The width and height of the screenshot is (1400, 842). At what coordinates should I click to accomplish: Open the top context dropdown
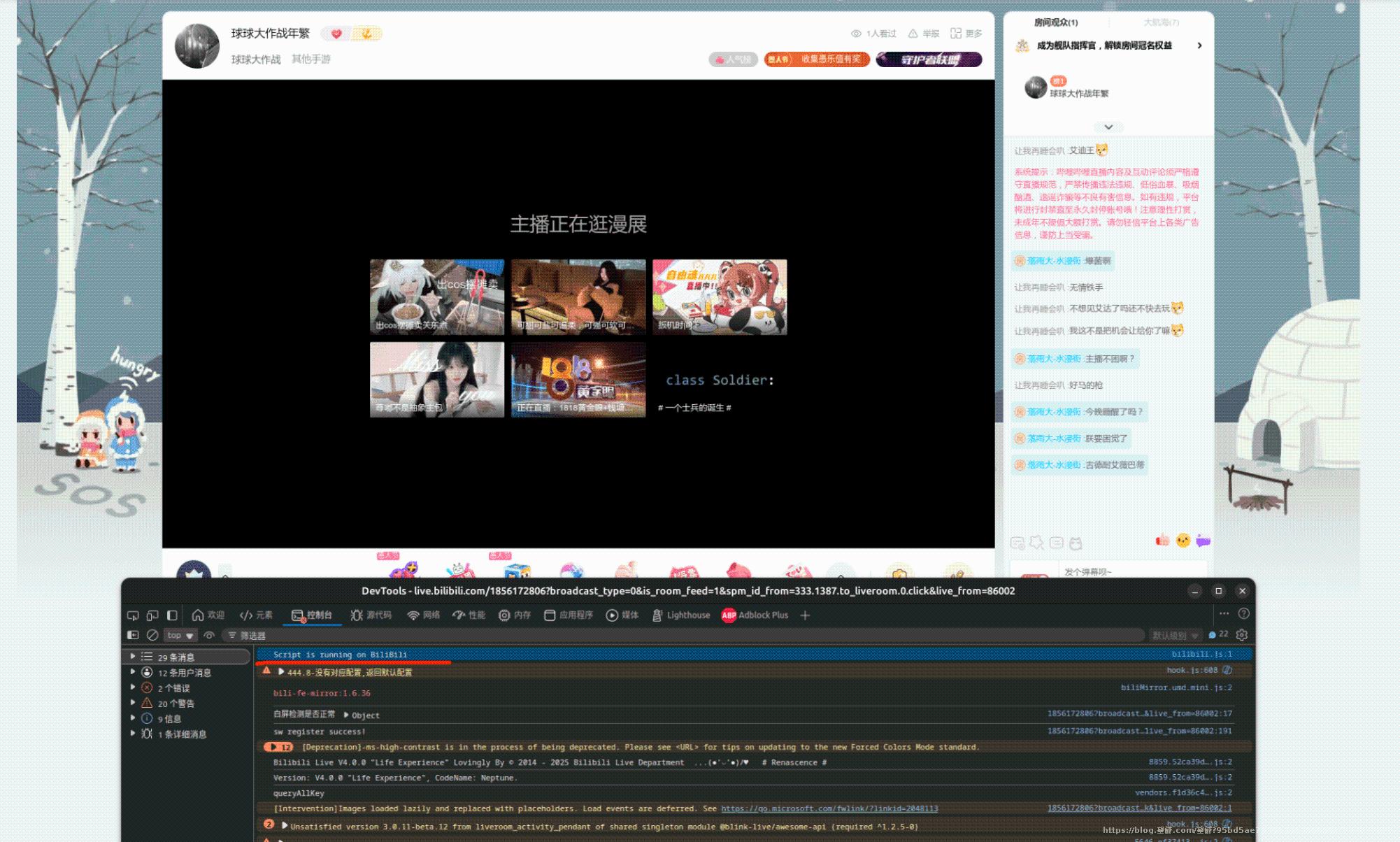180,635
